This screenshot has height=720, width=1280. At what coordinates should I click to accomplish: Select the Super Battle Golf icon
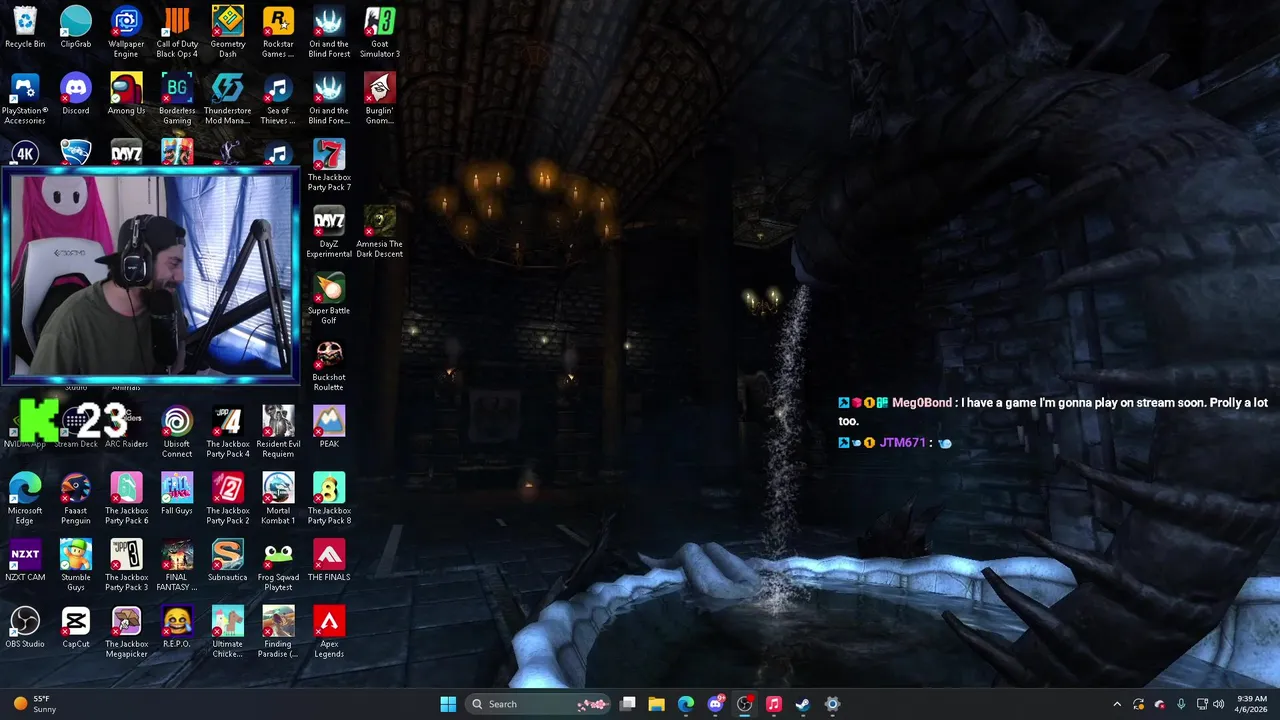pos(329,299)
